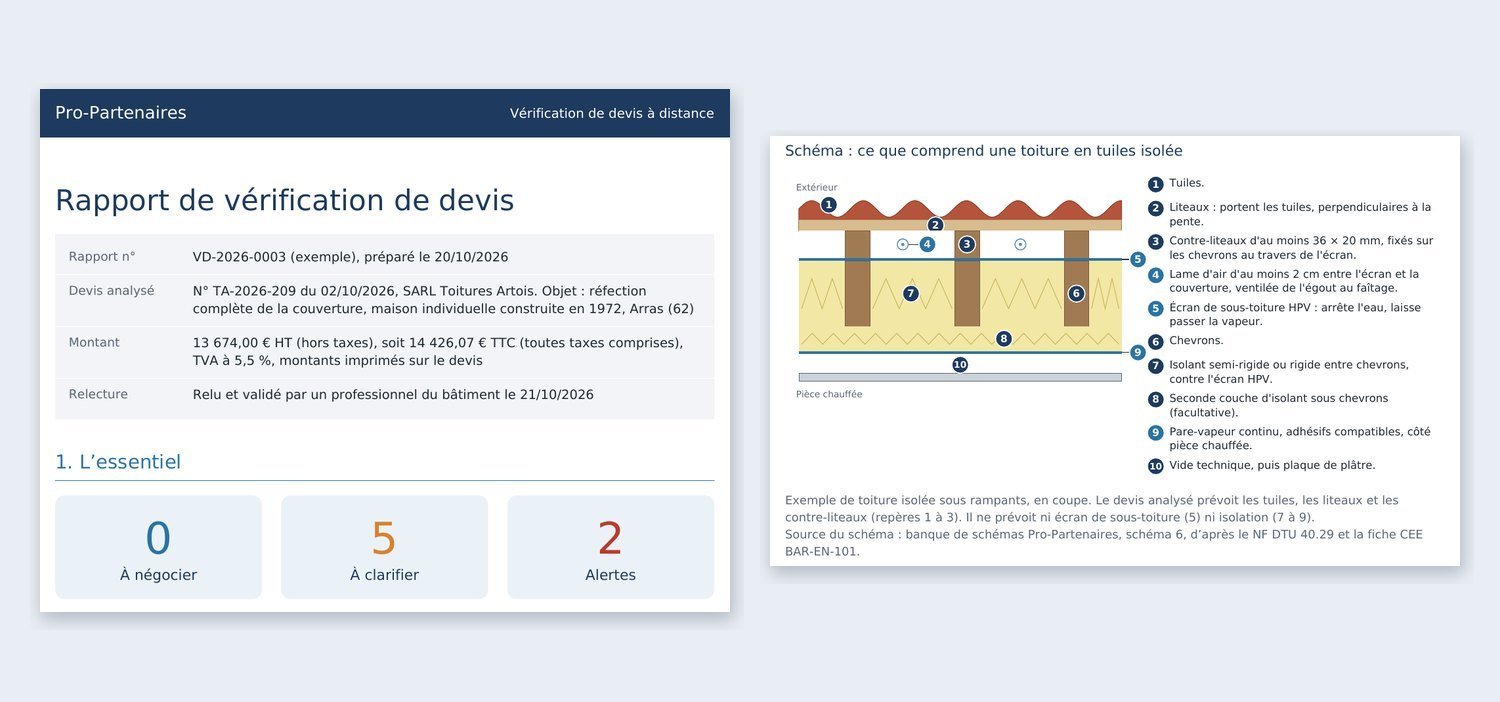Select the "Montant" row label
Screen dimensions: 1500x702
click(94, 342)
